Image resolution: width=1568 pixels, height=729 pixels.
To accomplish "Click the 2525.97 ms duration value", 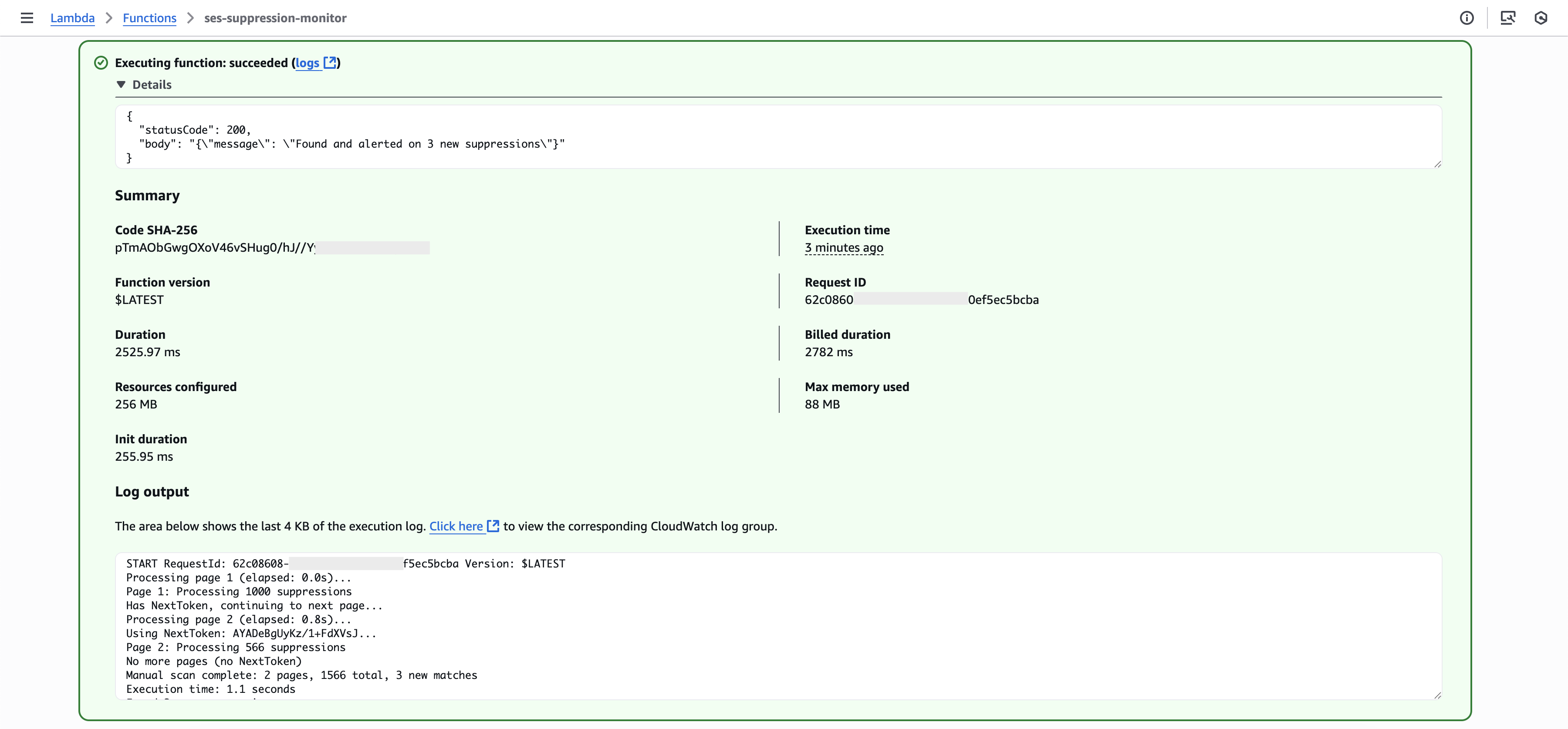I will [147, 352].
